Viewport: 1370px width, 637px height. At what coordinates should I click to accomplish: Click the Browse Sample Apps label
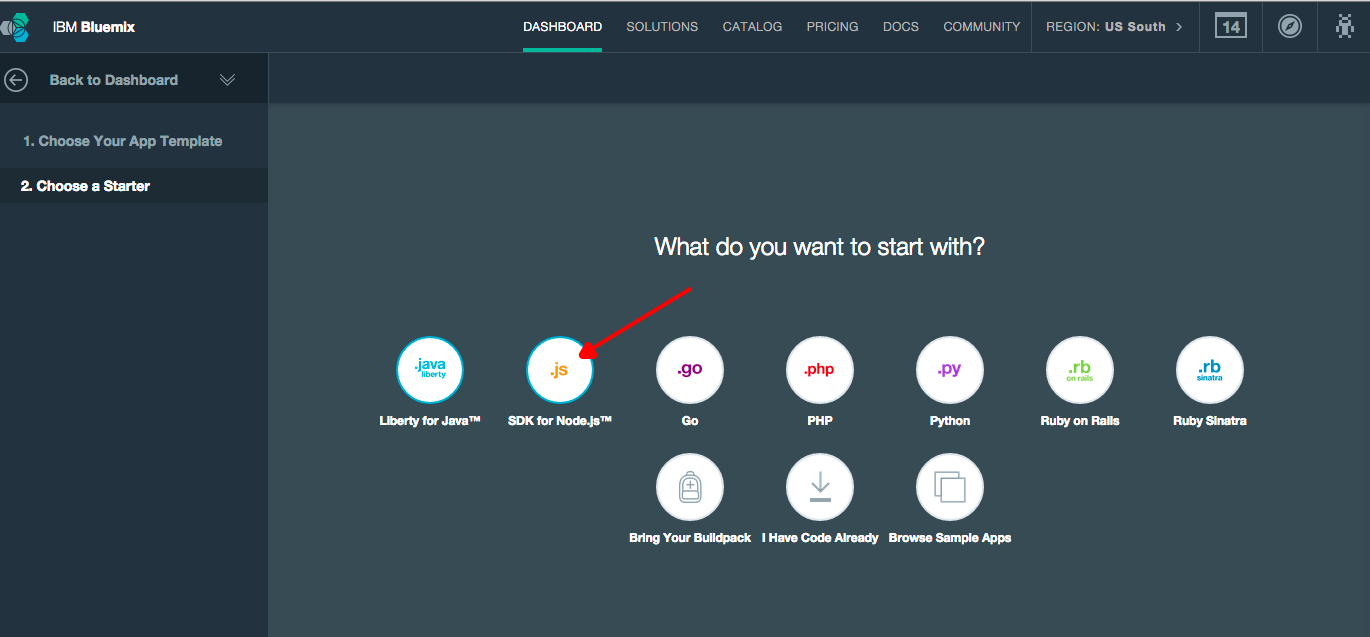[x=950, y=538]
